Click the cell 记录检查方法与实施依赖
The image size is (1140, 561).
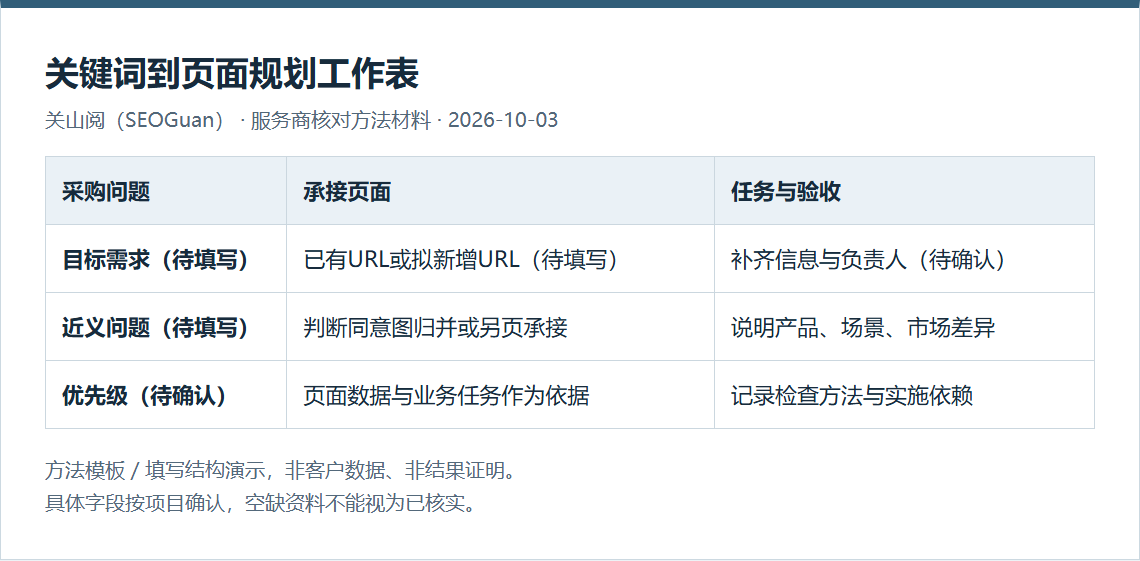tap(904, 395)
